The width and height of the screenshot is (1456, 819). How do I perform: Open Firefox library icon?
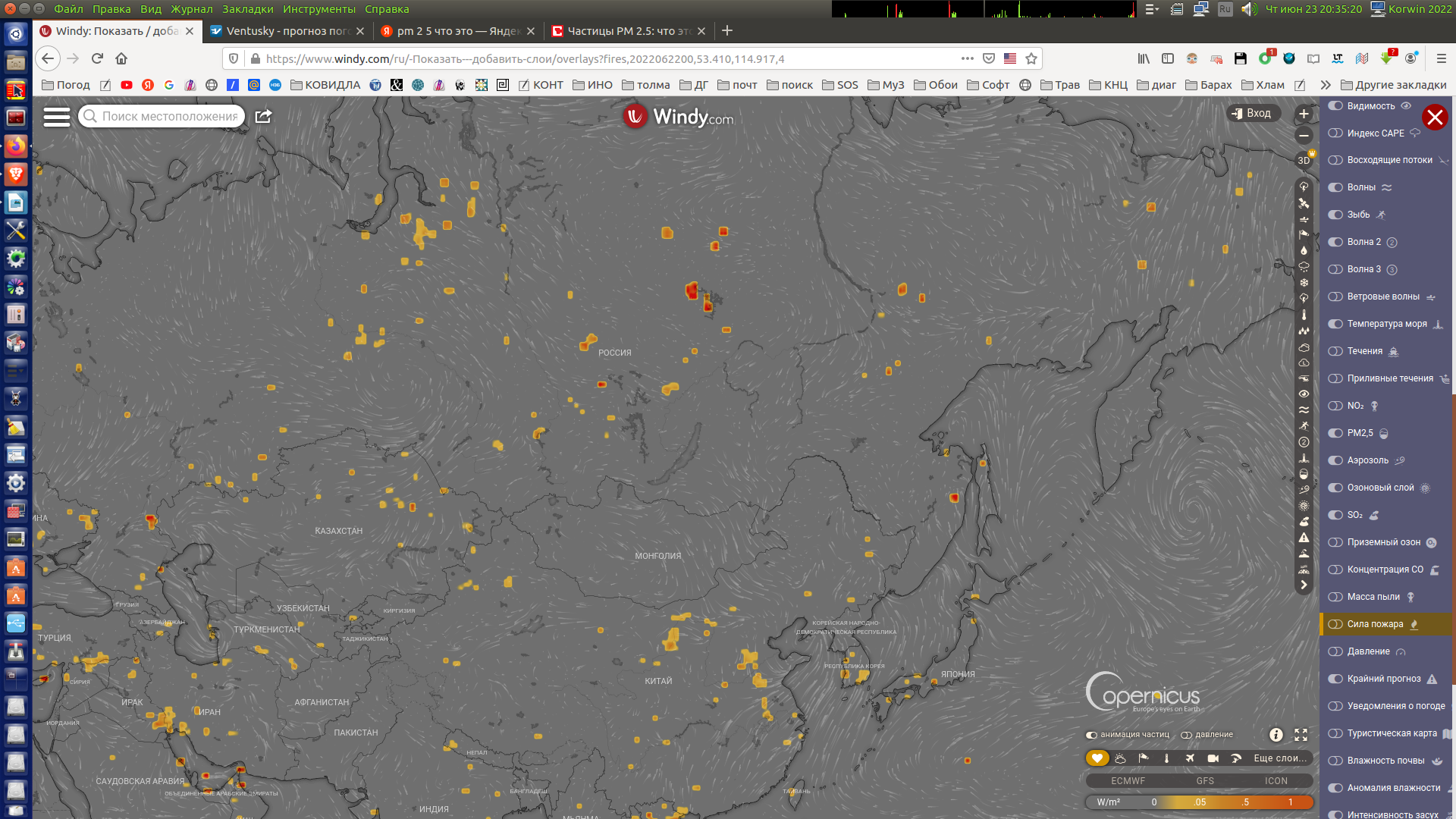tap(1144, 58)
